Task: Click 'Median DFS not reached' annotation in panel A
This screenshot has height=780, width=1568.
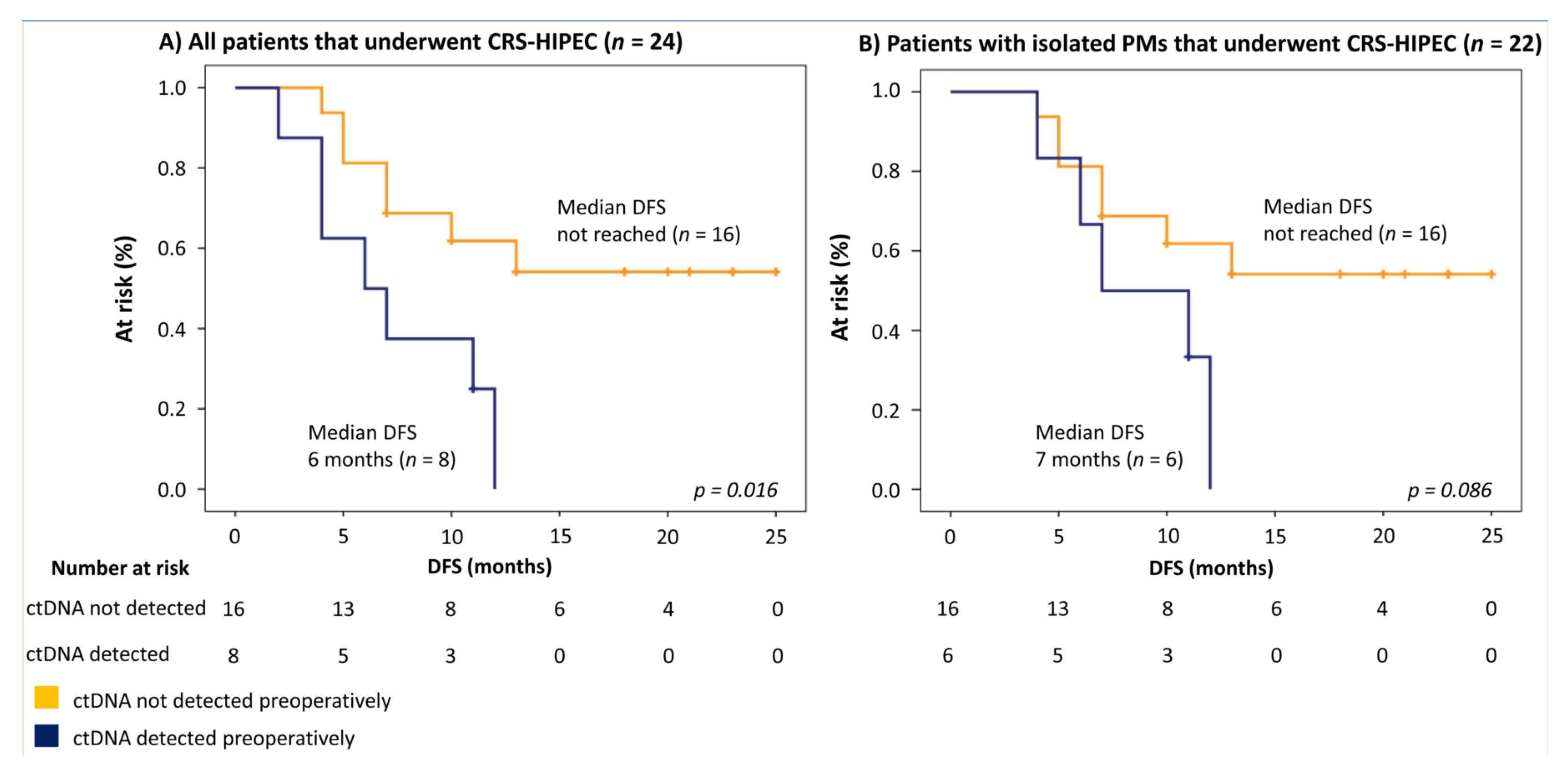Action: 648,221
